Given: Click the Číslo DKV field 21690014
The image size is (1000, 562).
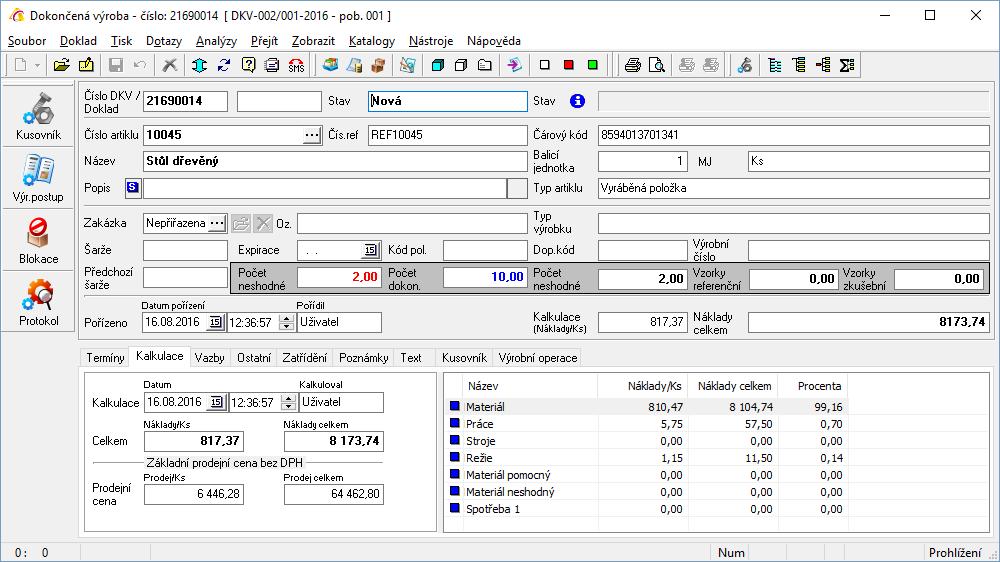Looking at the screenshot, I should tap(185, 101).
